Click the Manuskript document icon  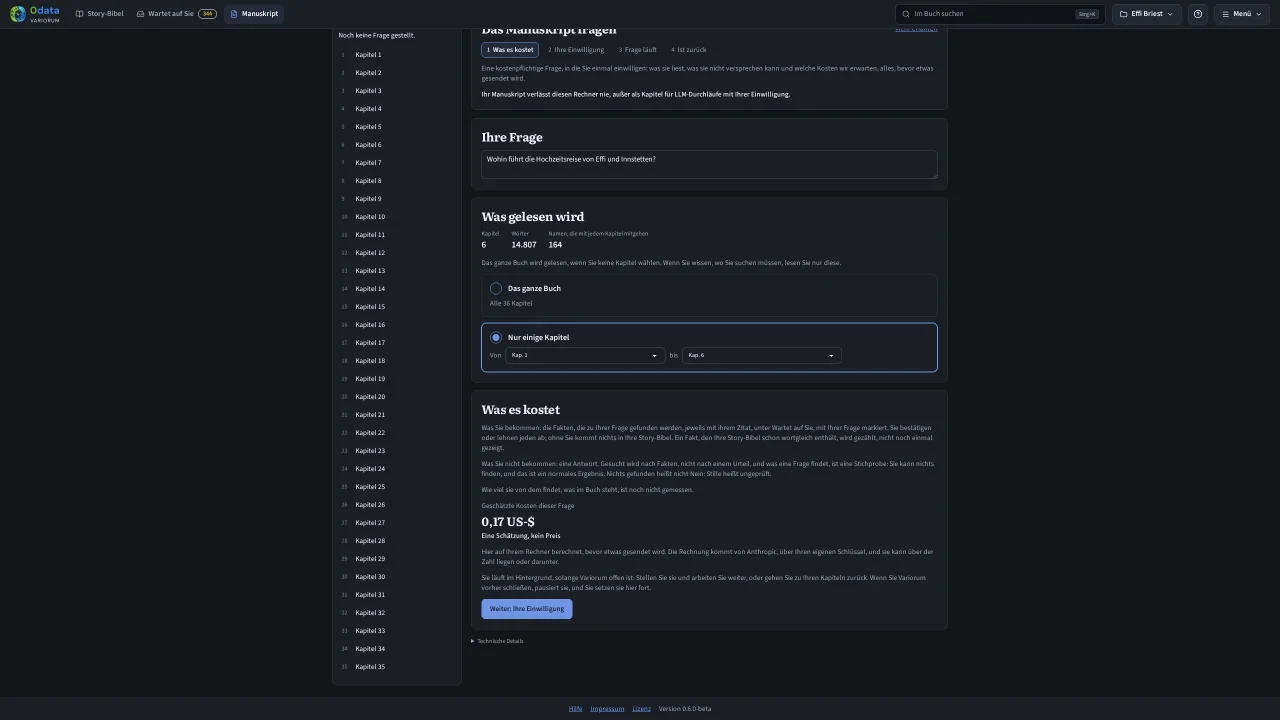[x=234, y=14]
